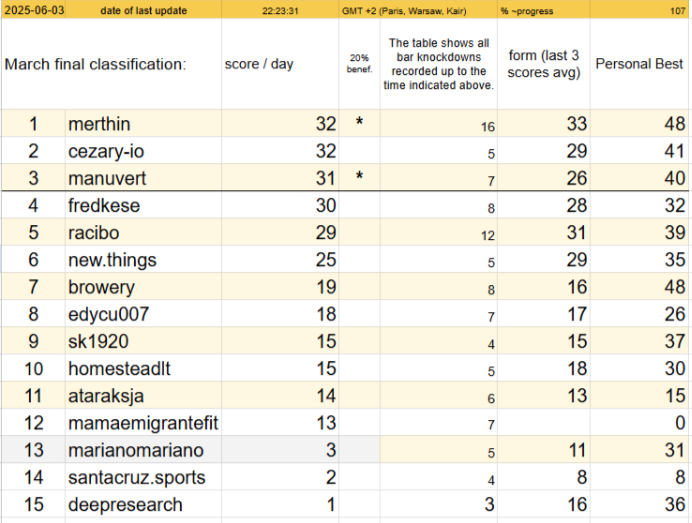Screen dimensions: 692x523
Task: Select the marianomariano name cell
Action: [x=143, y=450]
